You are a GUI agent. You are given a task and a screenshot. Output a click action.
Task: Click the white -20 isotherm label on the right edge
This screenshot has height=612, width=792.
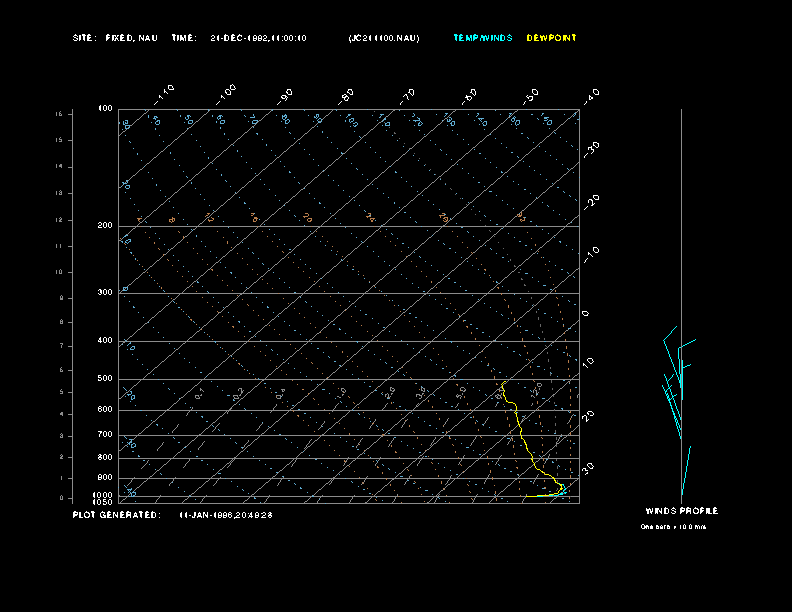tap(591, 202)
